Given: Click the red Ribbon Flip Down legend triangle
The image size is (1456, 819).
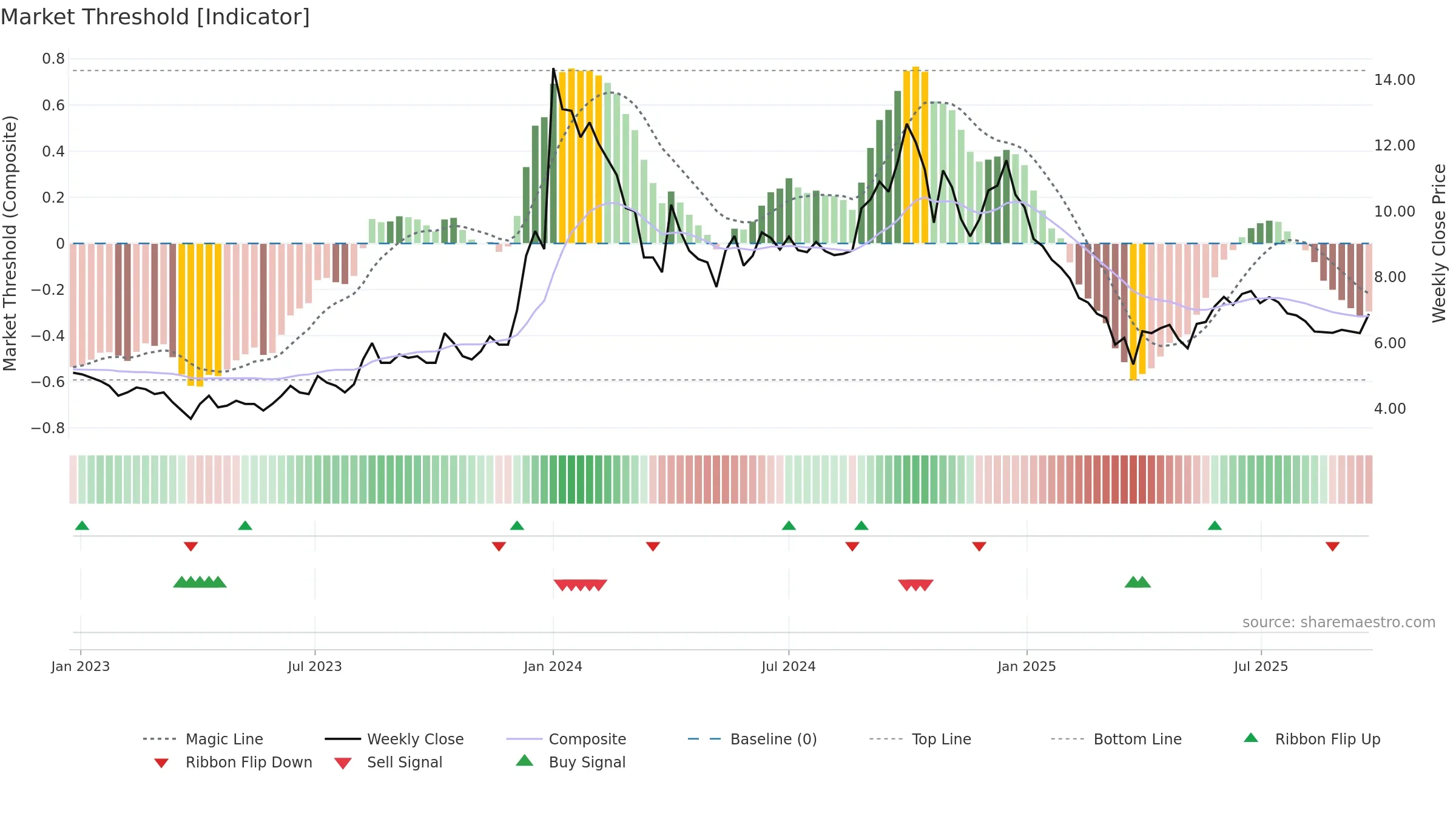Looking at the screenshot, I should point(161,763).
